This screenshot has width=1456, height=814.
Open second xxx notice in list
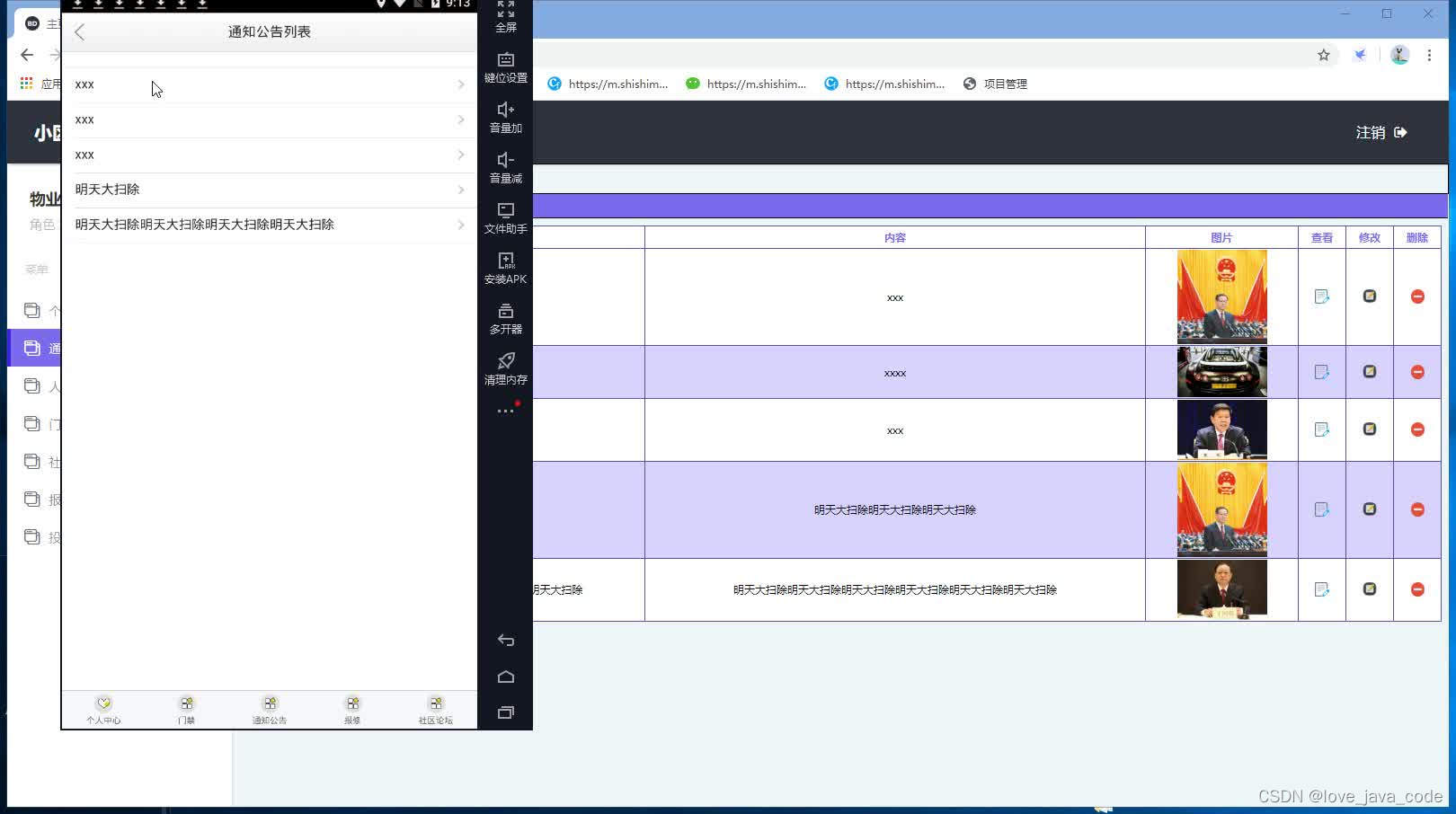pos(270,119)
